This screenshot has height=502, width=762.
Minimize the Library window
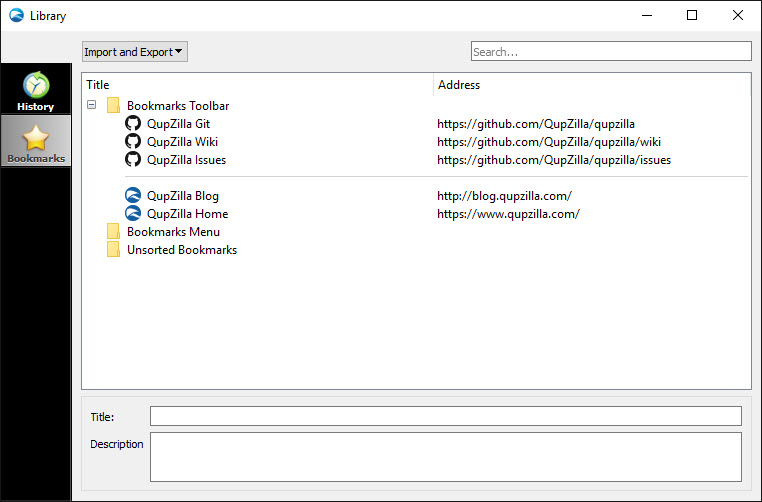(646, 15)
